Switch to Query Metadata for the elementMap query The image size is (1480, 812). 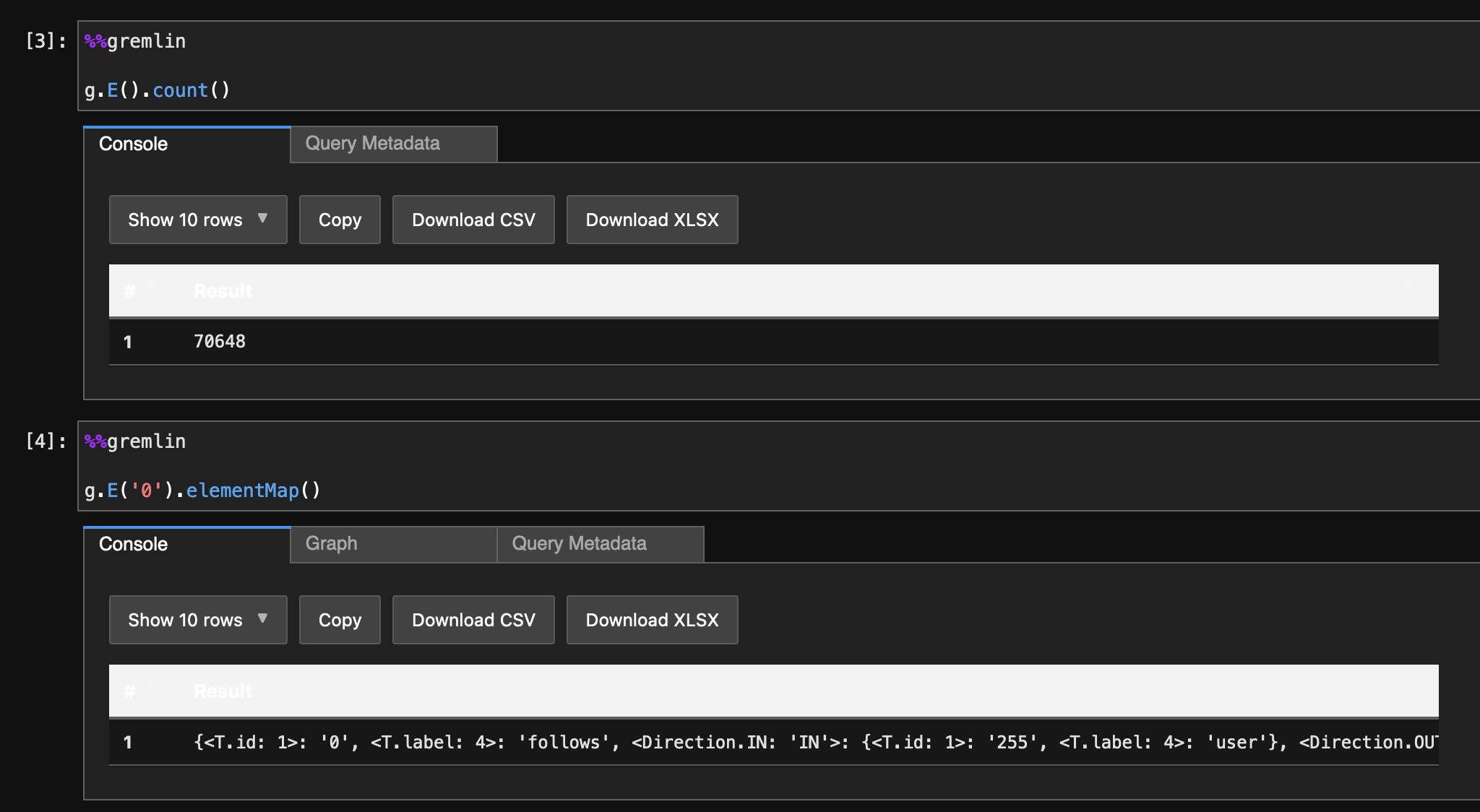click(579, 543)
